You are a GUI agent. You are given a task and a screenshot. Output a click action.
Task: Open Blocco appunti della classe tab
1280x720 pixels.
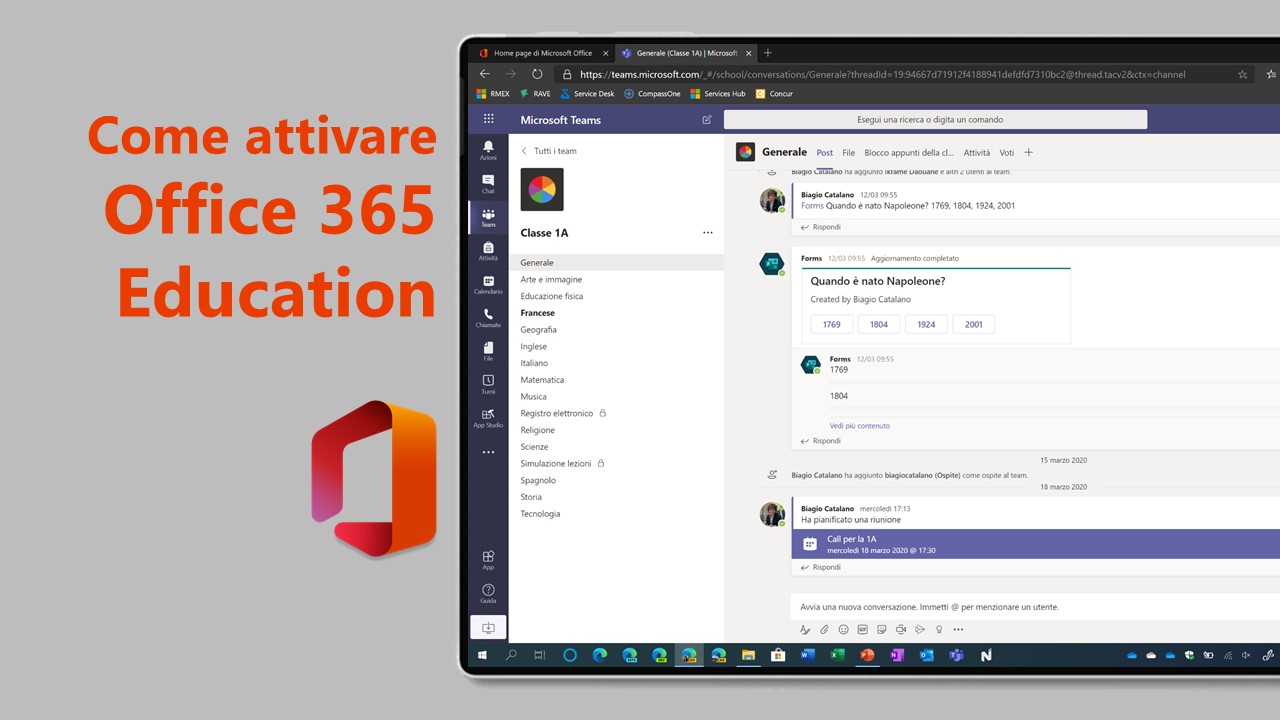point(909,153)
